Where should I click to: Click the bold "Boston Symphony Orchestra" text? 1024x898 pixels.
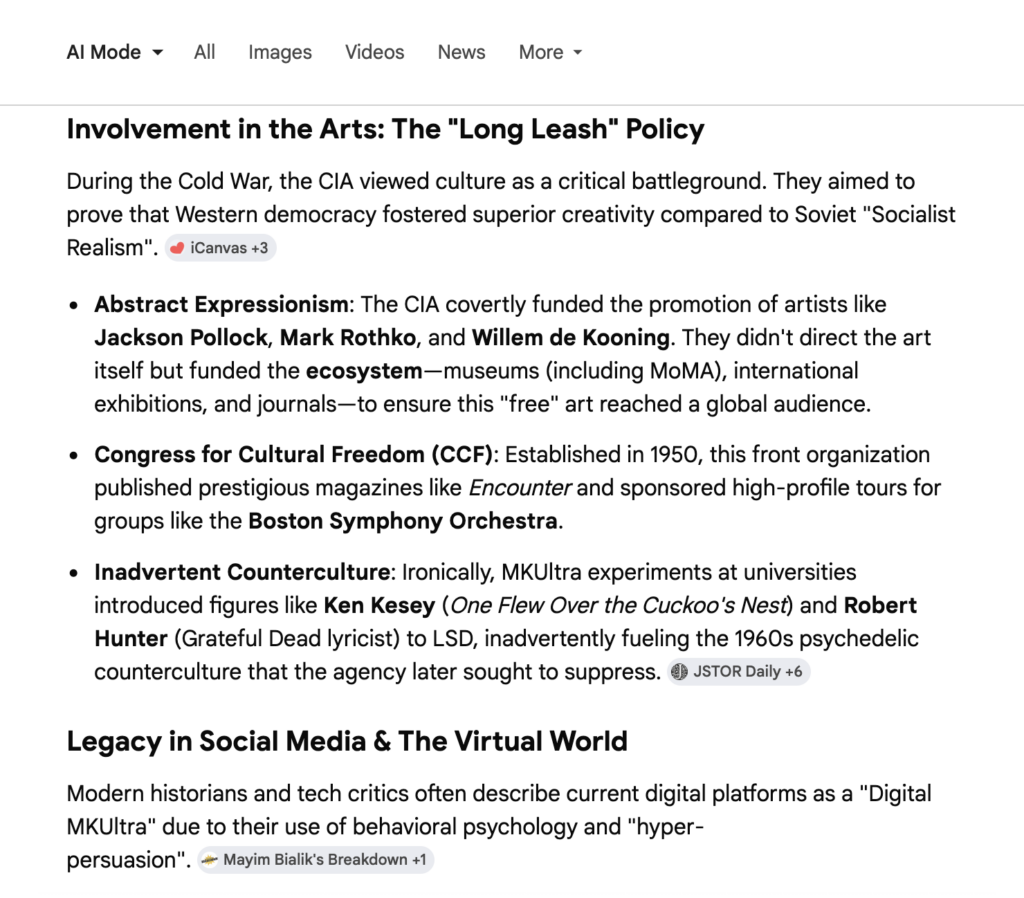pos(403,521)
